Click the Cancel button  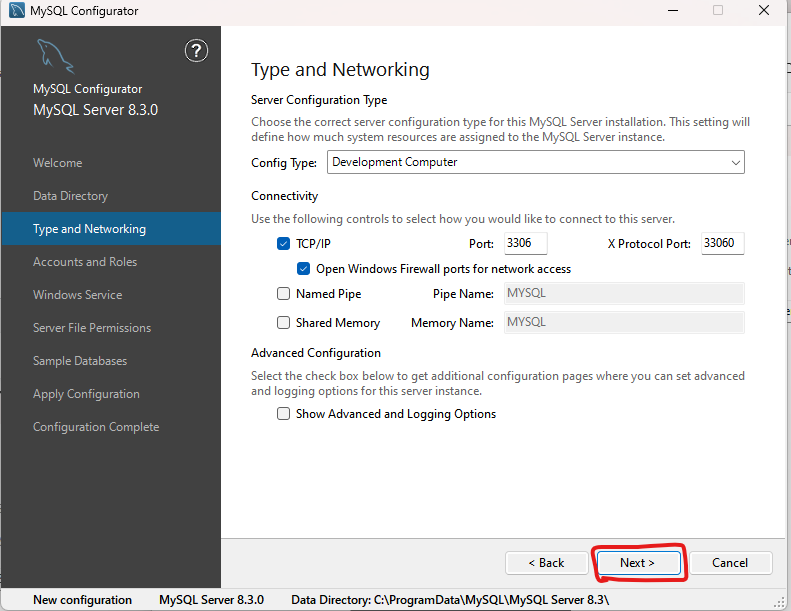(x=730, y=563)
